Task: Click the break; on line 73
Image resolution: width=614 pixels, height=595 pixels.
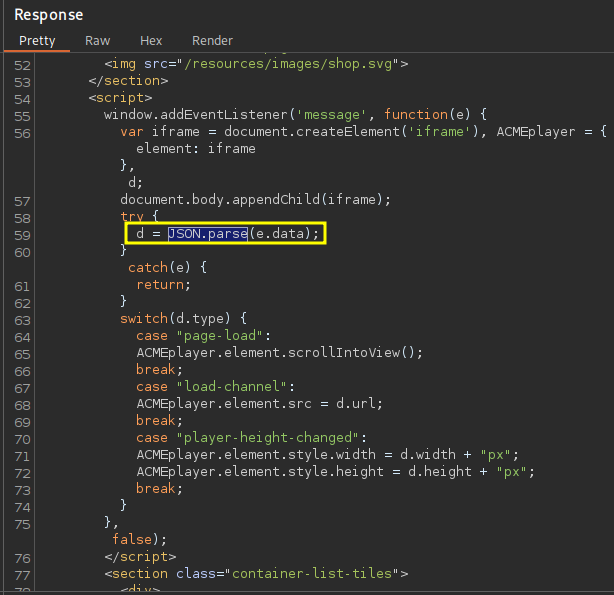Action: pyautogui.click(x=159, y=488)
